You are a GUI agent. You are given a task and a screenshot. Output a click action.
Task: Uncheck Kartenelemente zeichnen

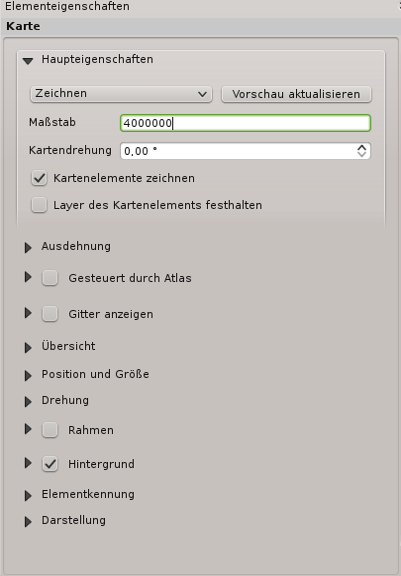(x=39, y=178)
